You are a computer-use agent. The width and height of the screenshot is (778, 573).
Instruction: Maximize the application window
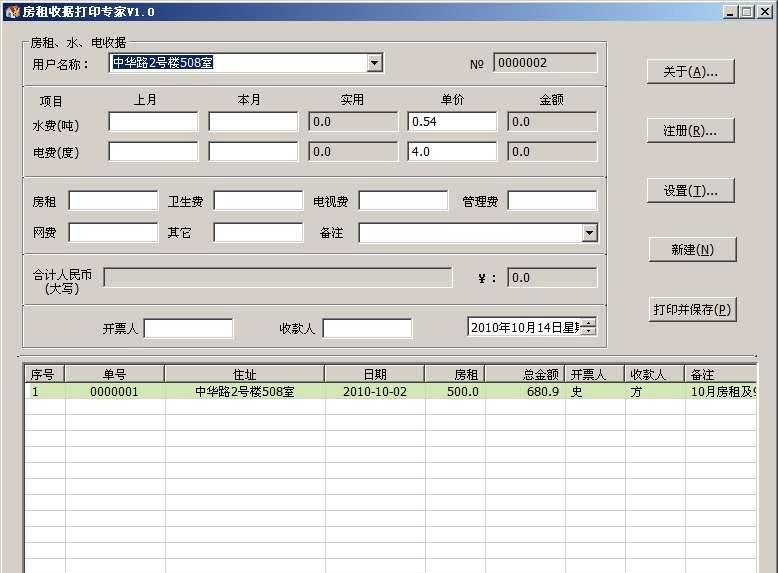pos(745,11)
